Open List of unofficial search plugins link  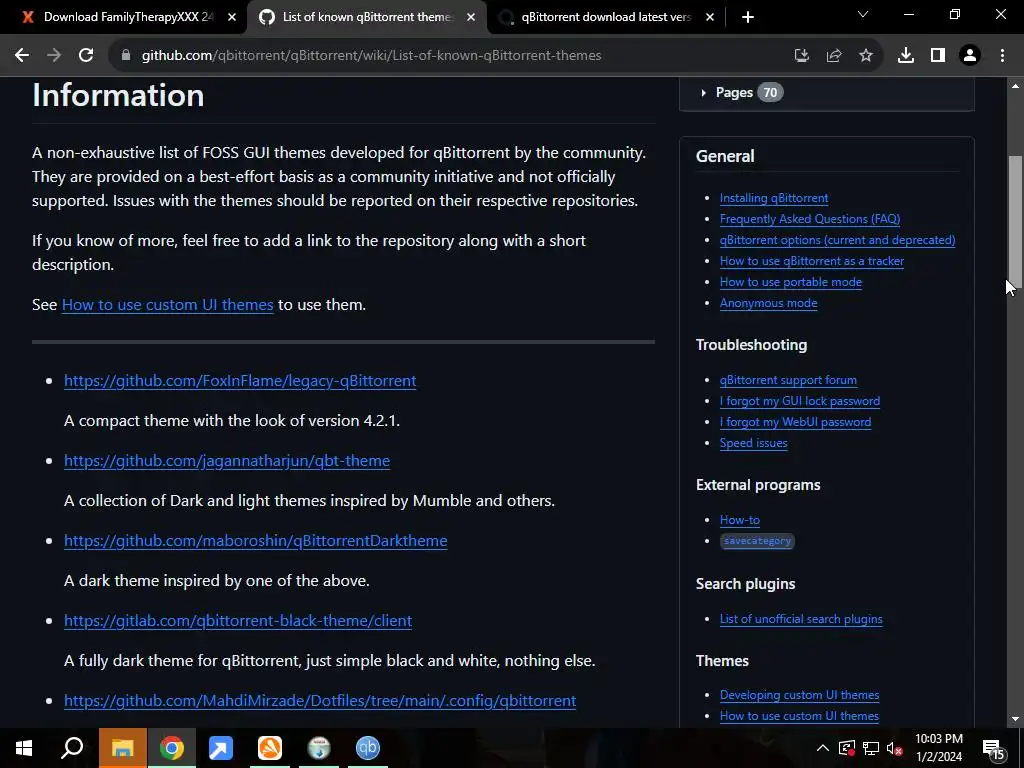[x=801, y=619]
